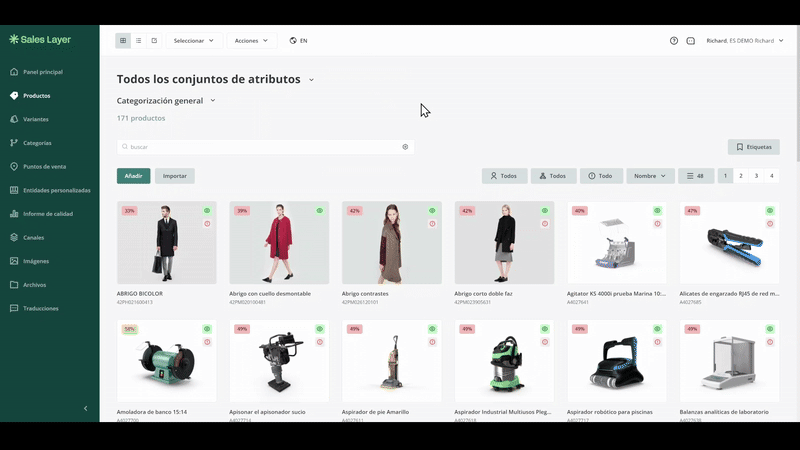Expand Categorización general chevron
The image size is (800, 450).
pyautogui.click(x=213, y=101)
